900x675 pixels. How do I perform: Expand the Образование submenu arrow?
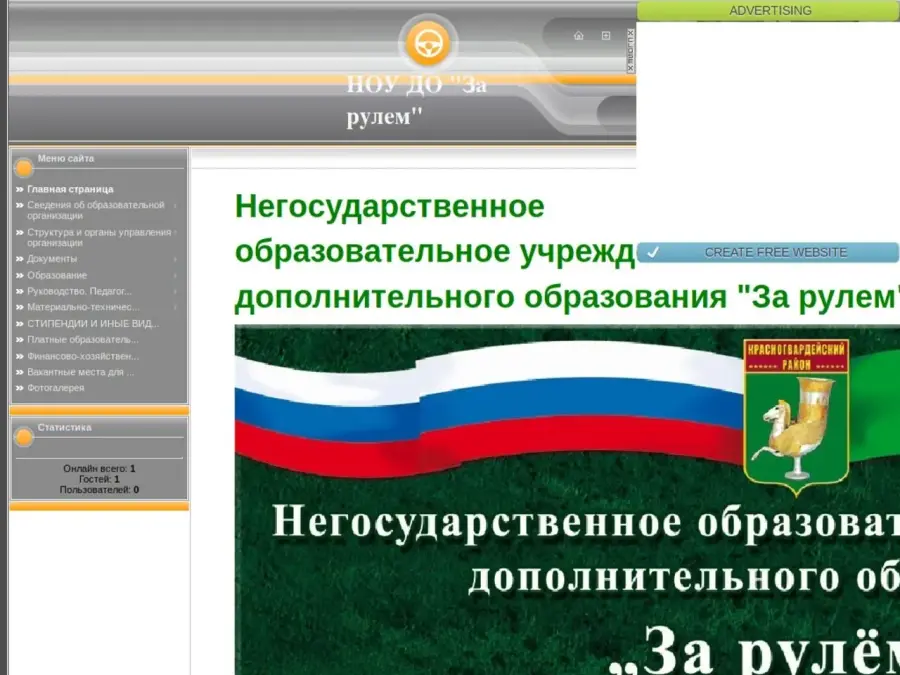[175, 275]
